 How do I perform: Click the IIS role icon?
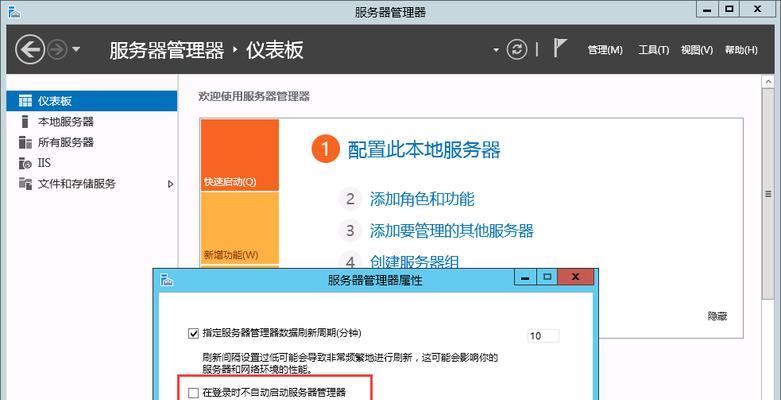(x=25, y=163)
